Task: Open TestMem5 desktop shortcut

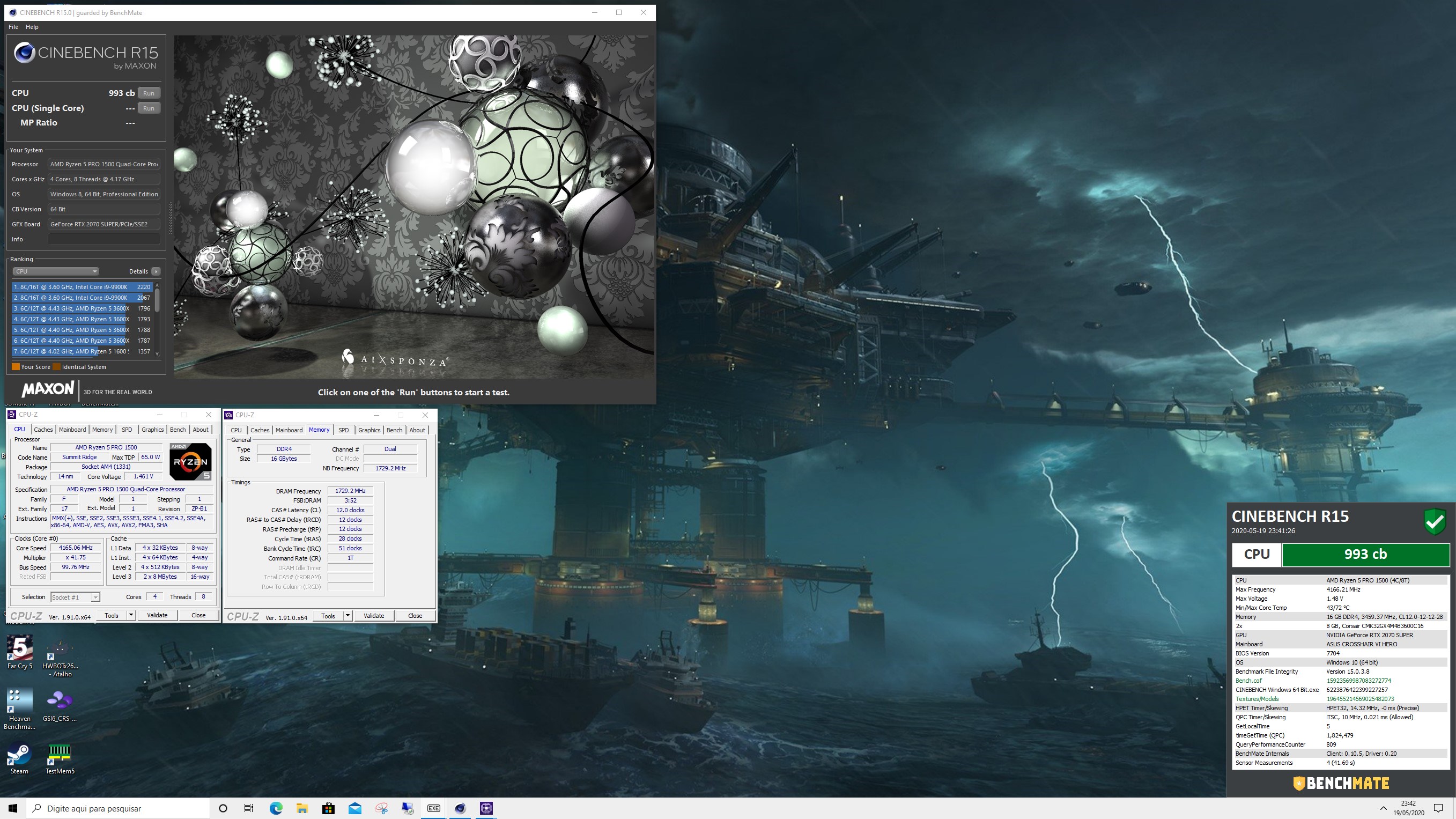Action: (60, 758)
